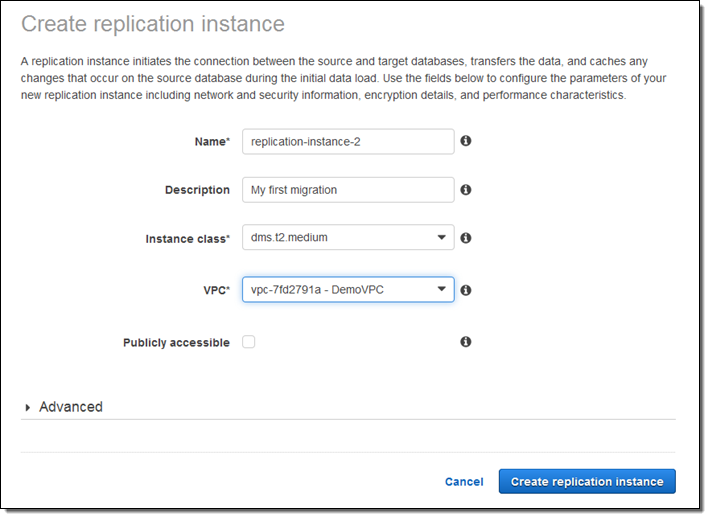Open the Instance class dropdown showing dms.t2.medium
Screen dimensions: 710x519
347,238
